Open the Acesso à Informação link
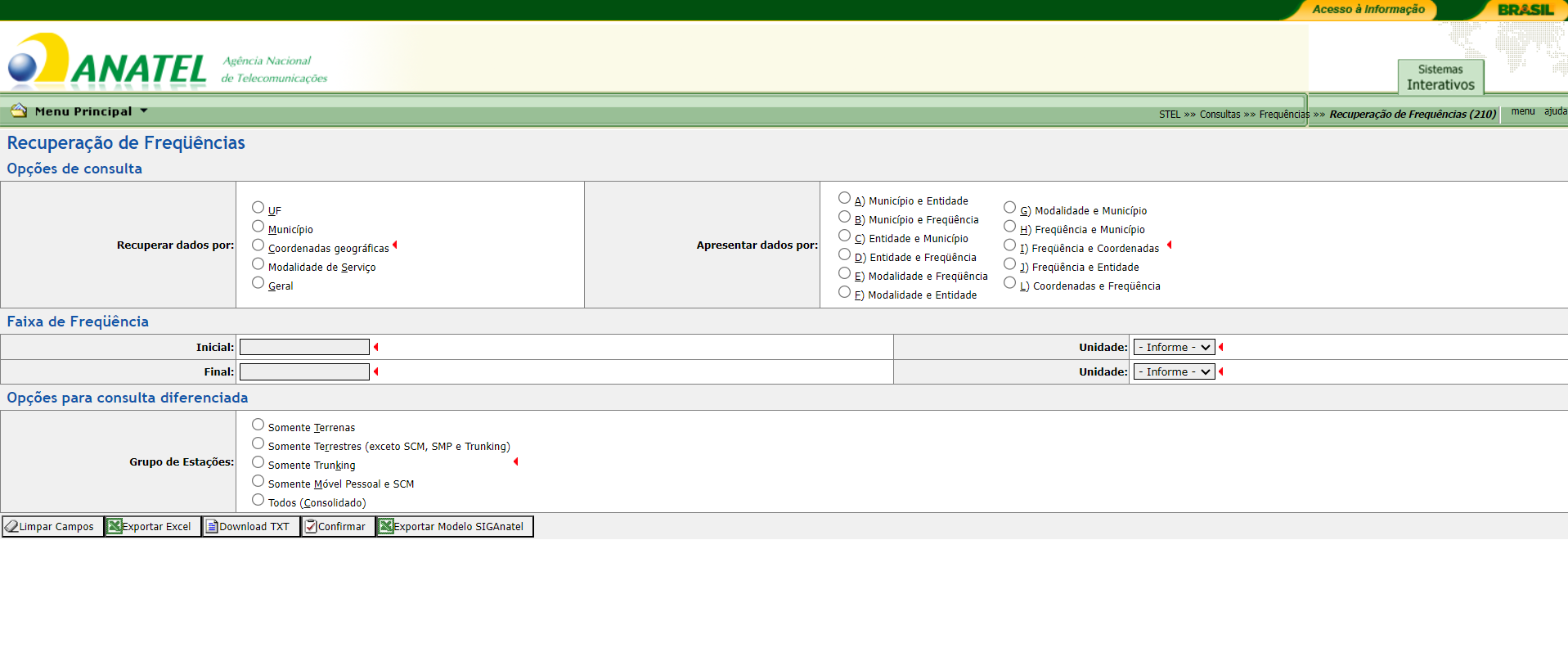The height and width of the screenshot is (657, 1568). tap(1368, 10)
